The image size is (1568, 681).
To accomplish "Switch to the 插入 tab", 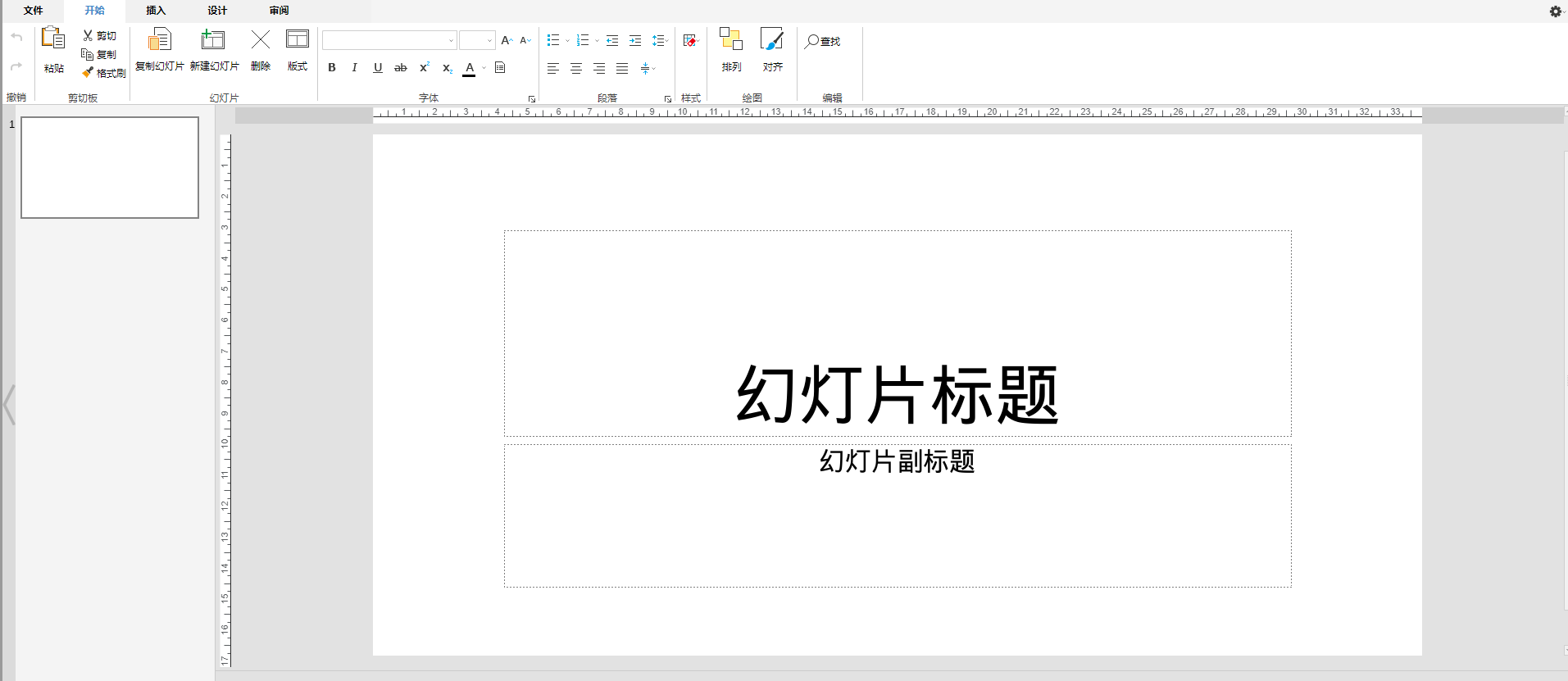I will tap(156, 11).
